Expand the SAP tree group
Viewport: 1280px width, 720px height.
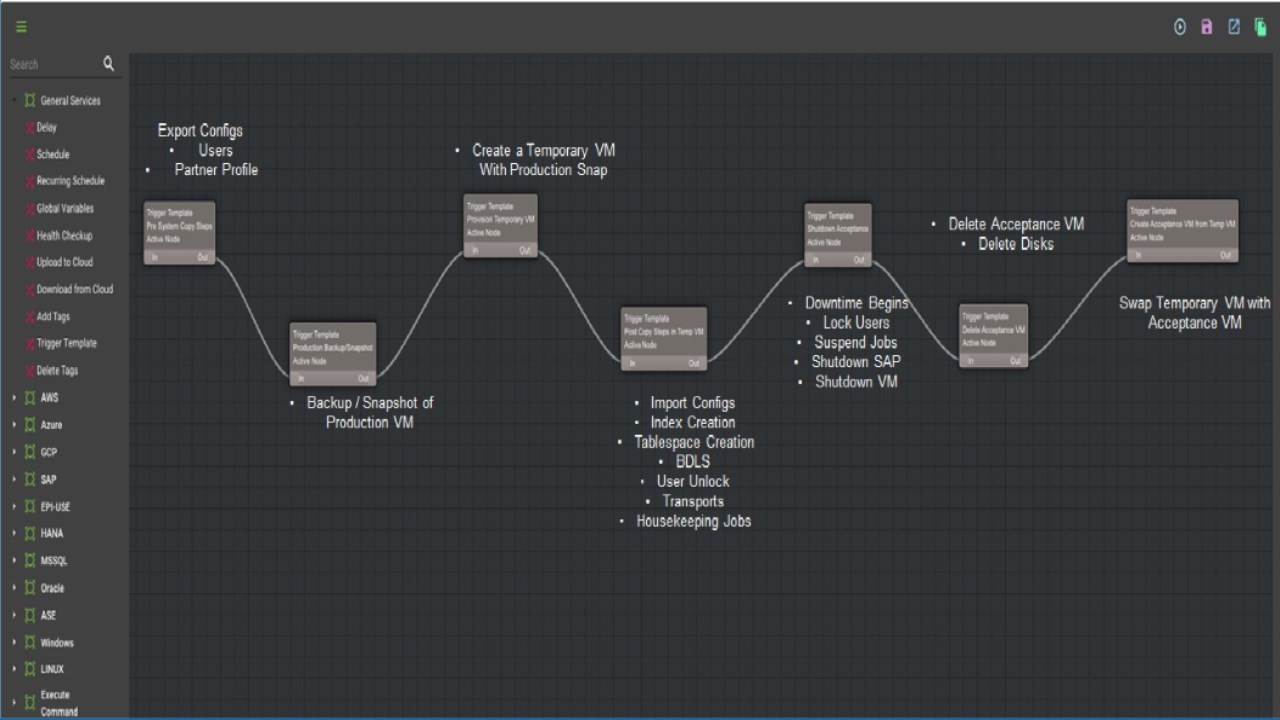point(14,480)
